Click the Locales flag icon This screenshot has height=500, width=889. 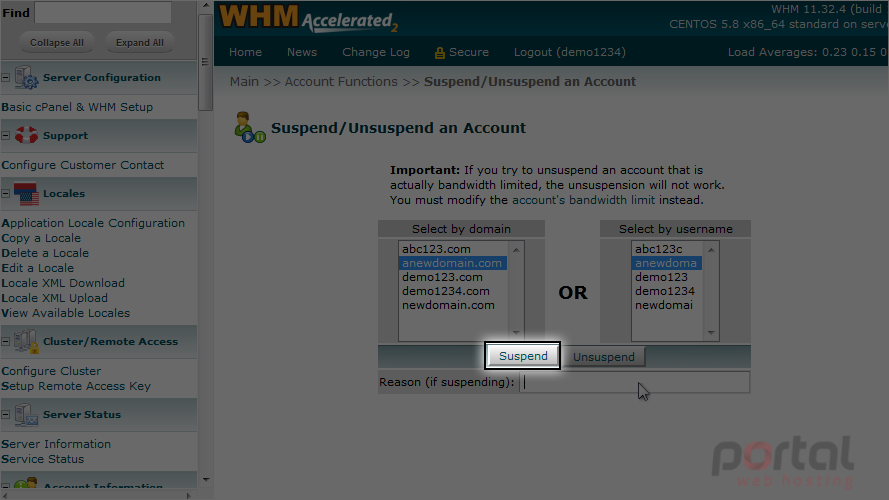pos(26,194)
